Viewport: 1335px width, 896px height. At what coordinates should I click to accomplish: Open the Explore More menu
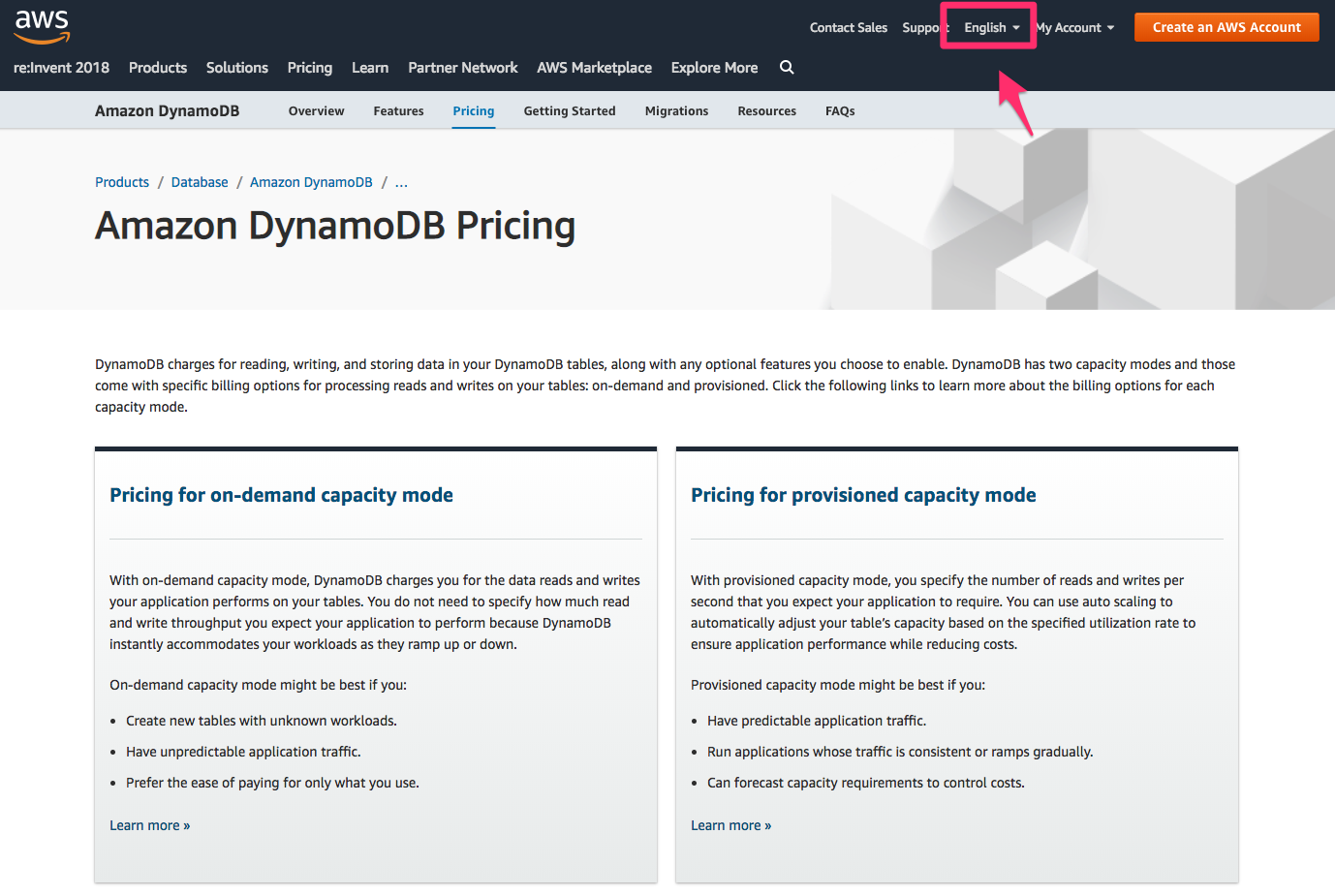pyautogui.click(x=714, y=68)
